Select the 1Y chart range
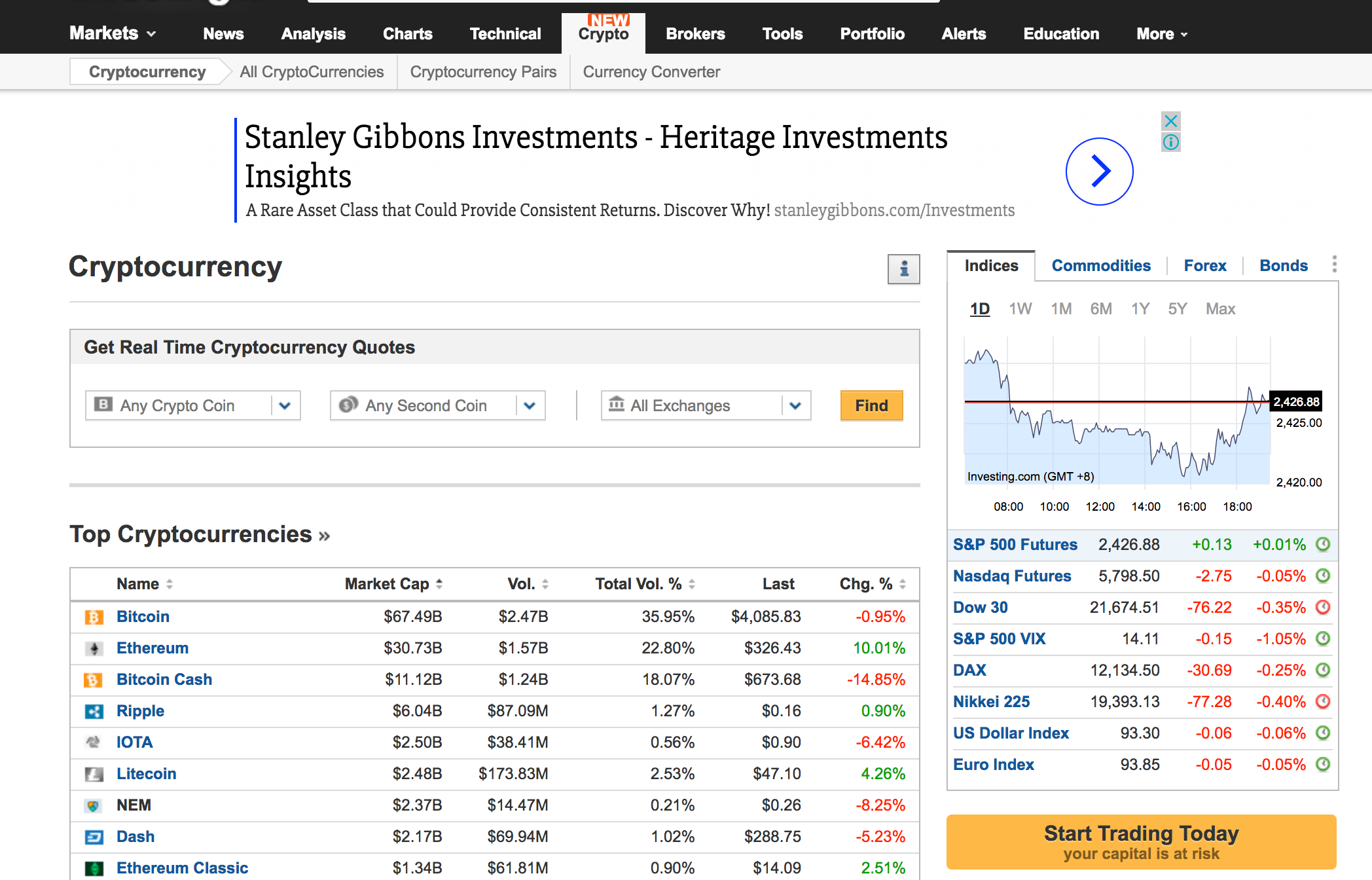This screenshot has height=880, width=1372. click(x=1140, y=308)
